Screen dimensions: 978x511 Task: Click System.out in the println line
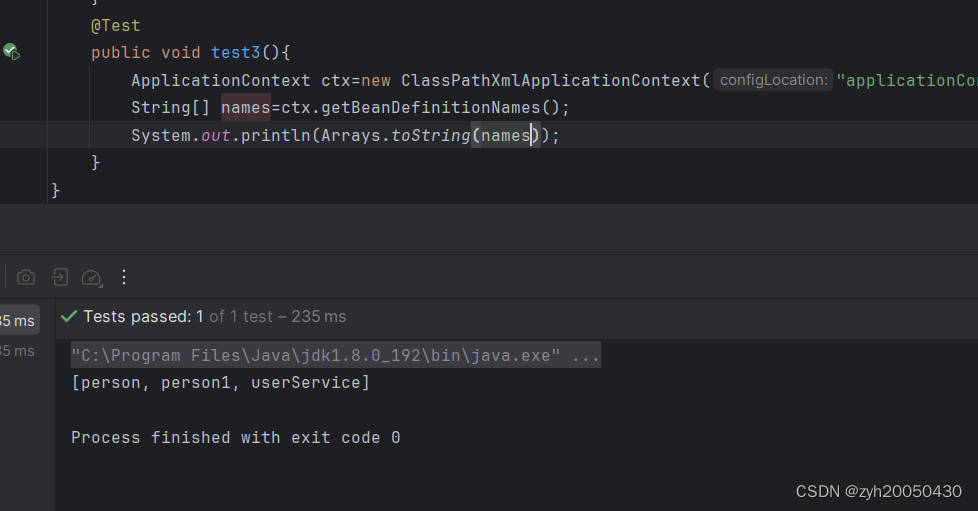[180, 135]
